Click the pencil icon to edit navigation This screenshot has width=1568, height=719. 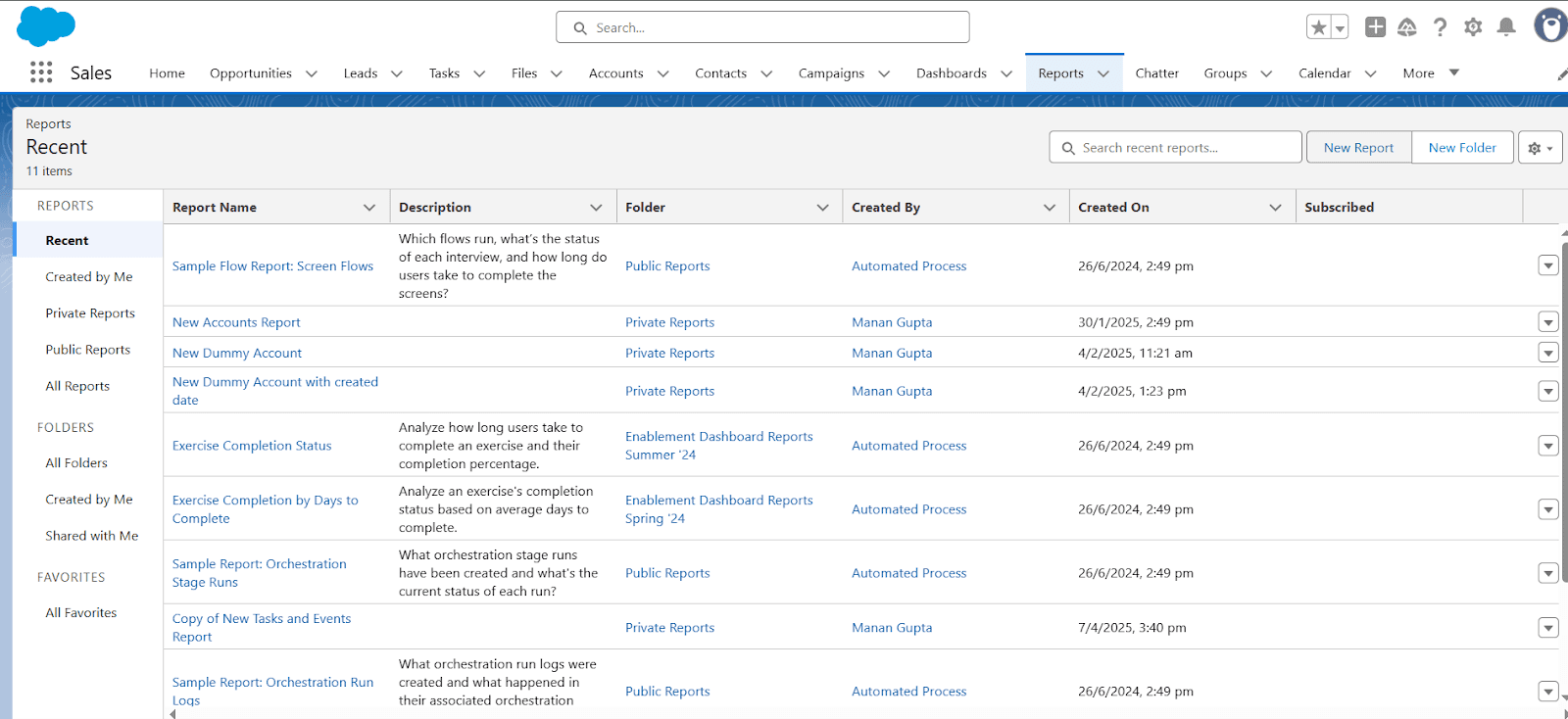click(1561, 74)
